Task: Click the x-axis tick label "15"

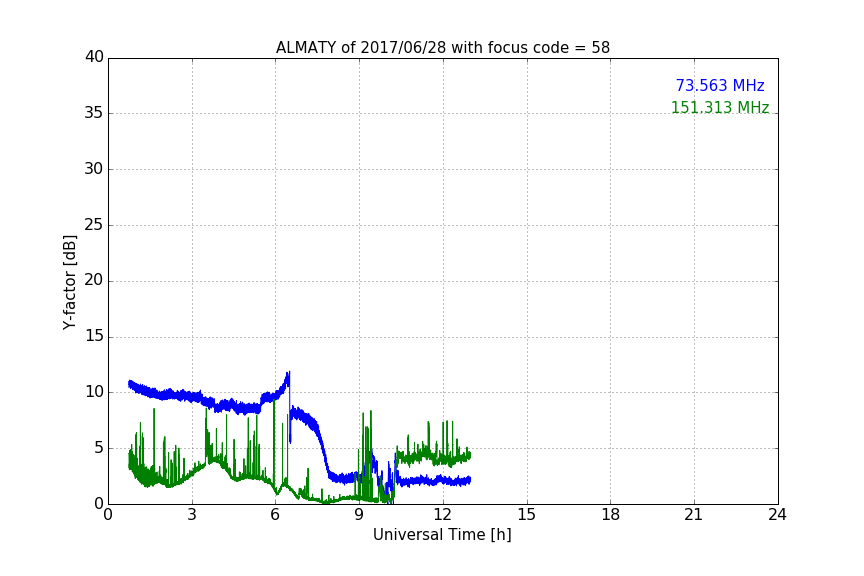Action: [x=526, y=515]
